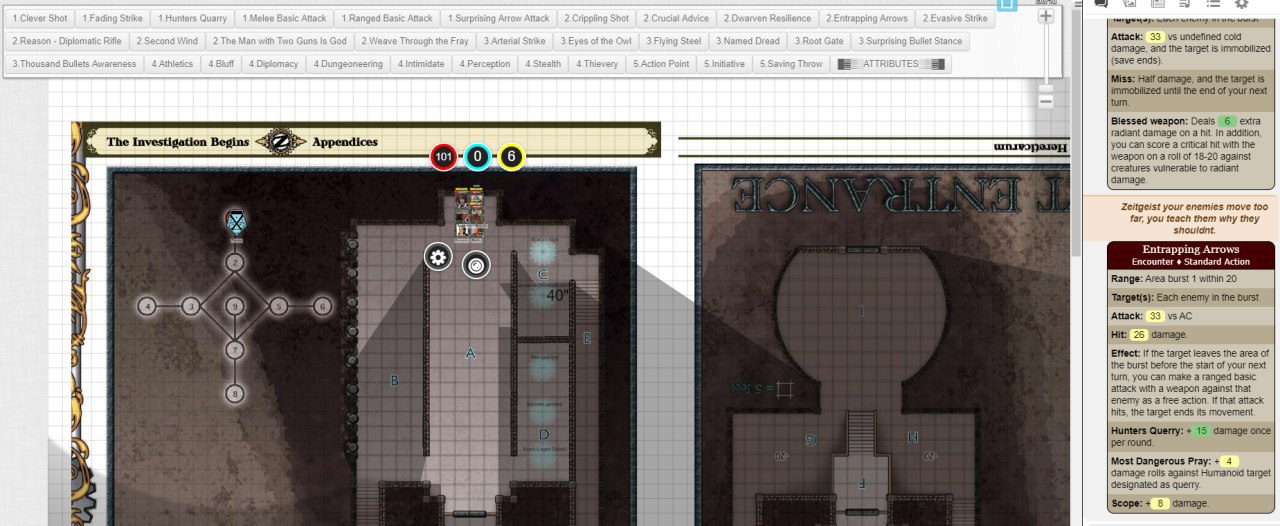Run the 1.Clever Shot macro

coord(40,18)
